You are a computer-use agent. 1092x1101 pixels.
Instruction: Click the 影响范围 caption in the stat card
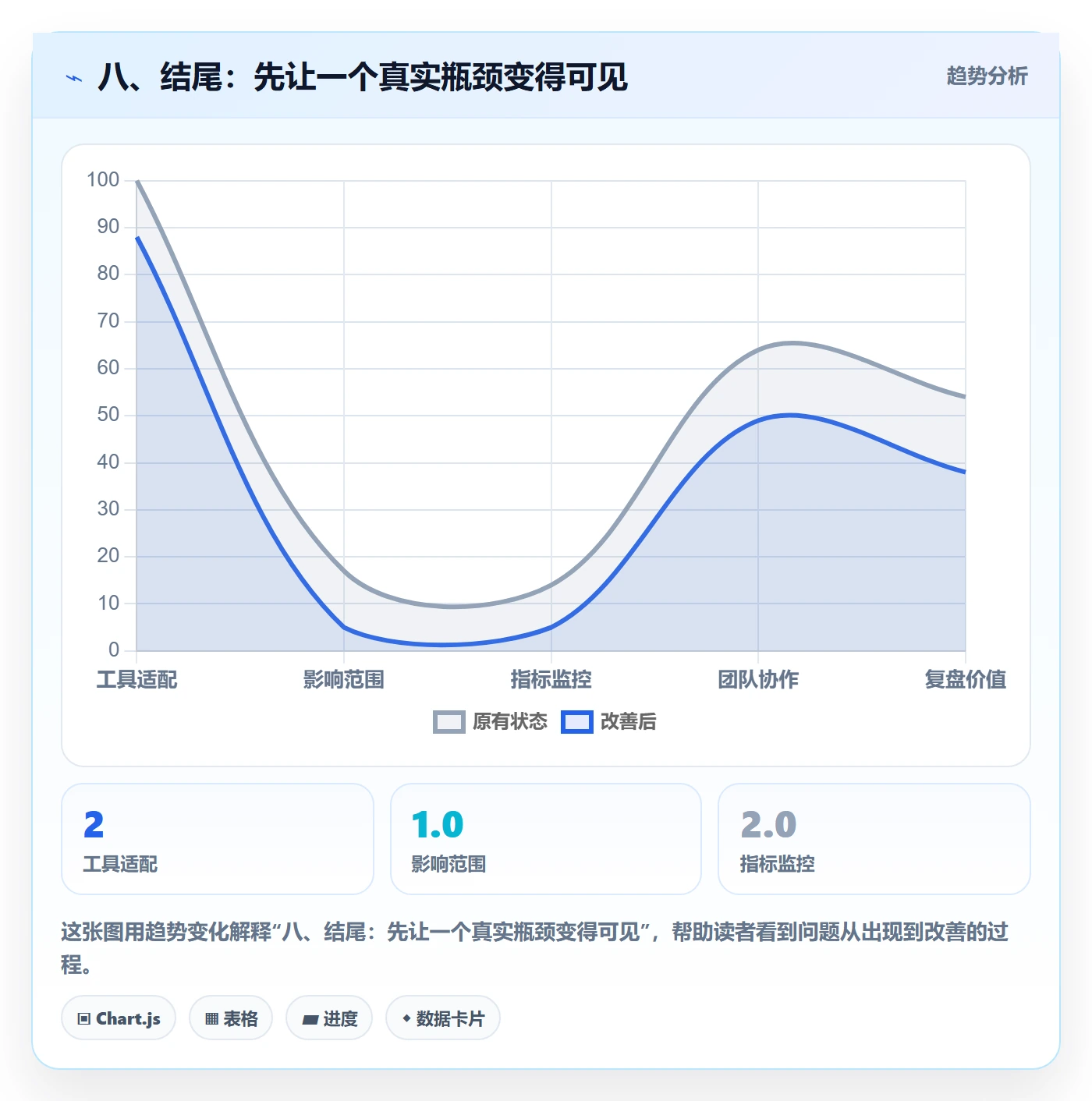pos(448,864)
